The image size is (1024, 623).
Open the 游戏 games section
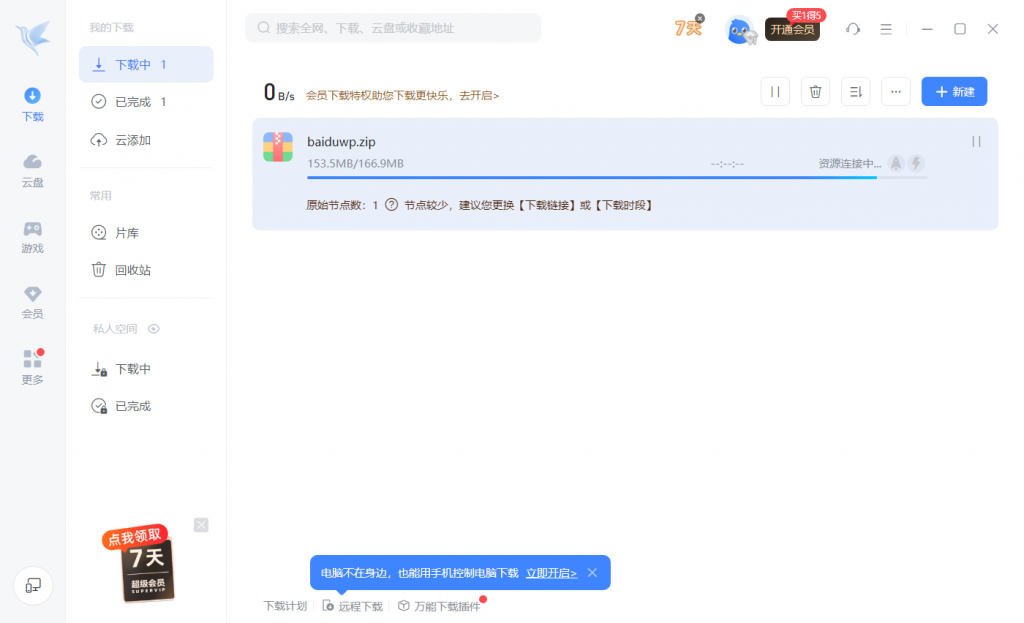[33, 236]
